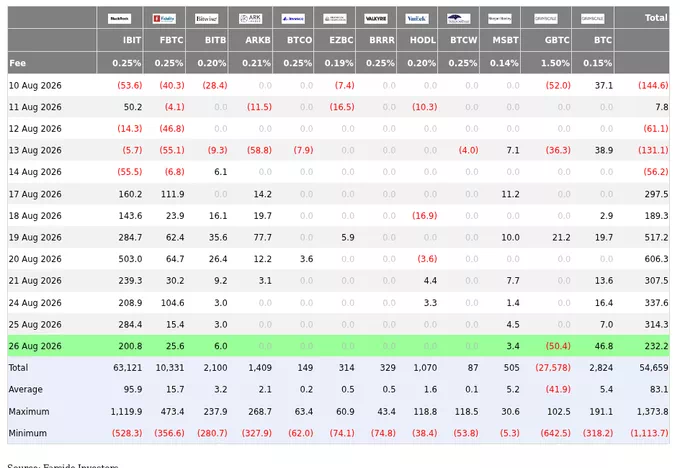This screenshot has width=680, height=468.
Task: Select the IBIT column header
Action: click(132, 40)
